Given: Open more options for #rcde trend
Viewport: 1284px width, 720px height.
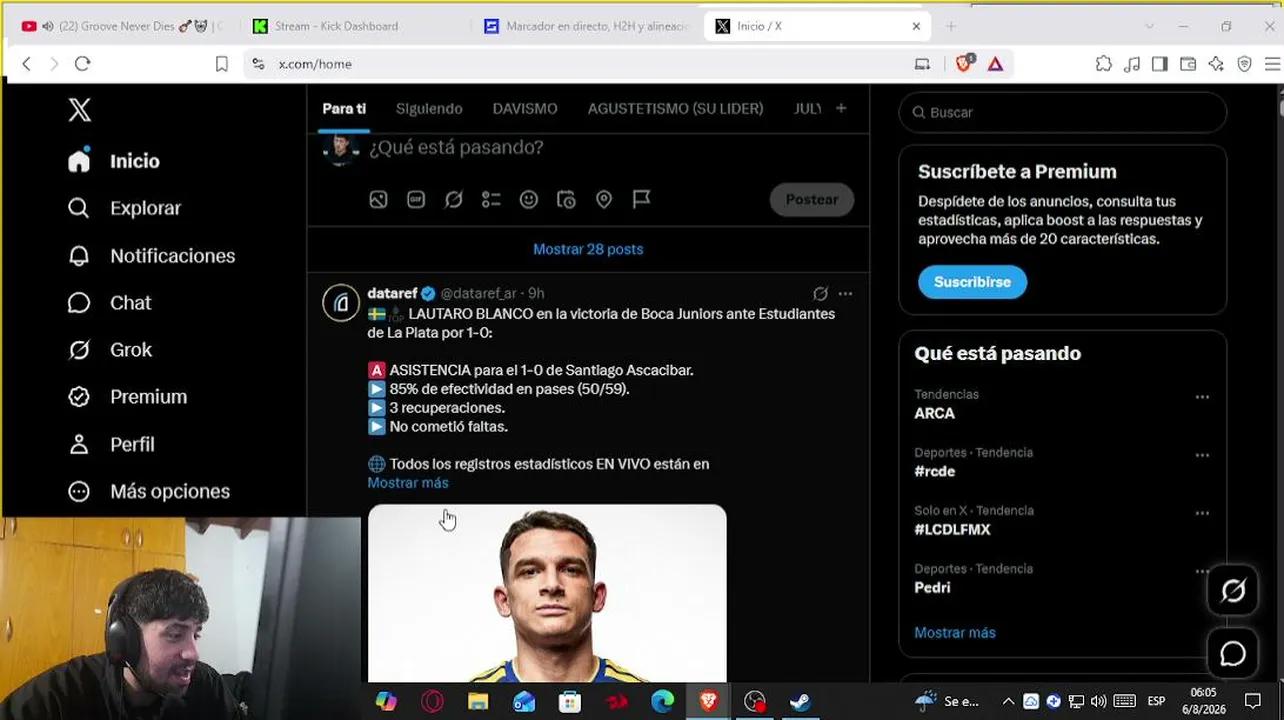Looking at the screenshot, I should 1202,455.
